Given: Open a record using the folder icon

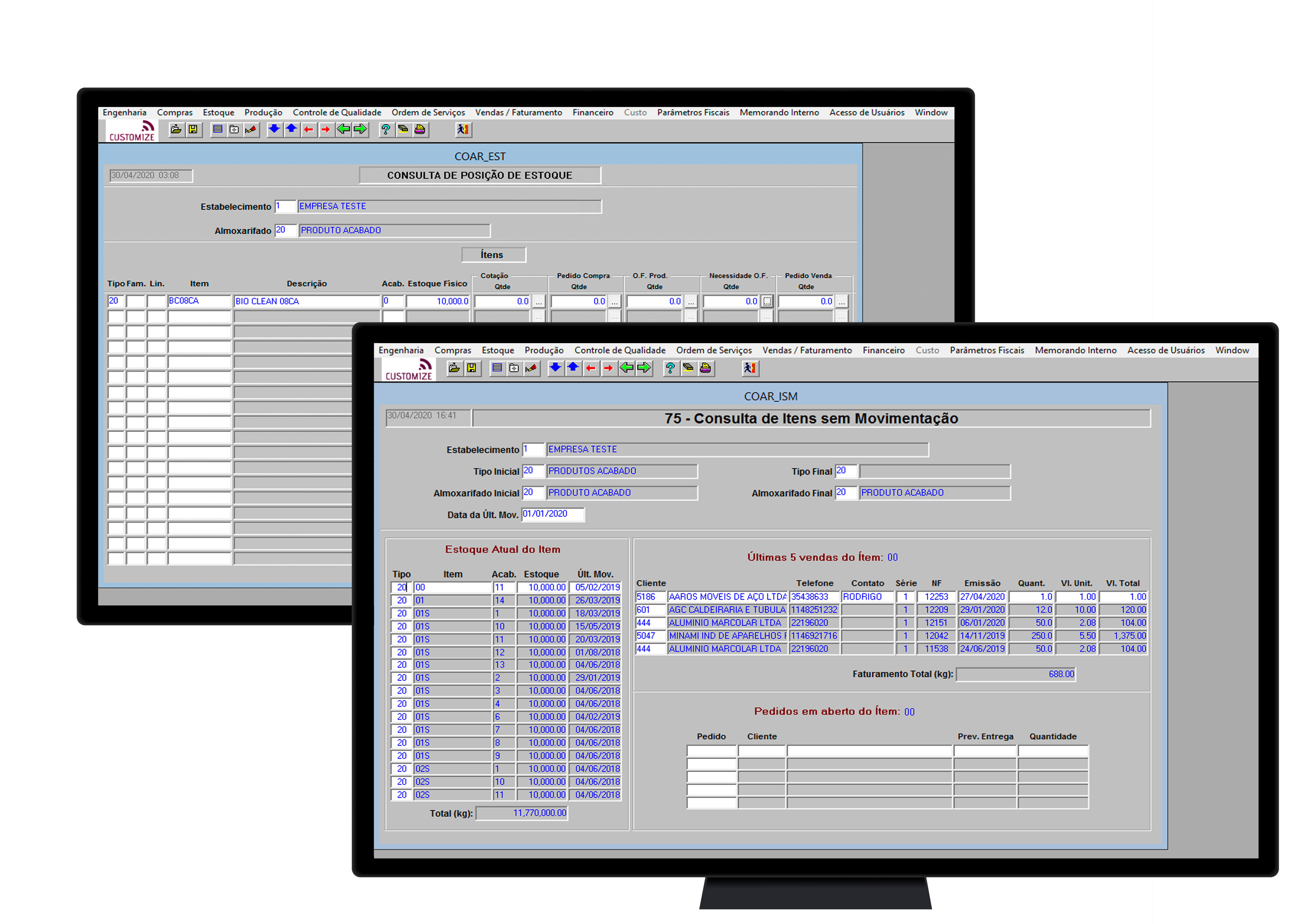Looking at the screenshot, I should coord(454,368).
